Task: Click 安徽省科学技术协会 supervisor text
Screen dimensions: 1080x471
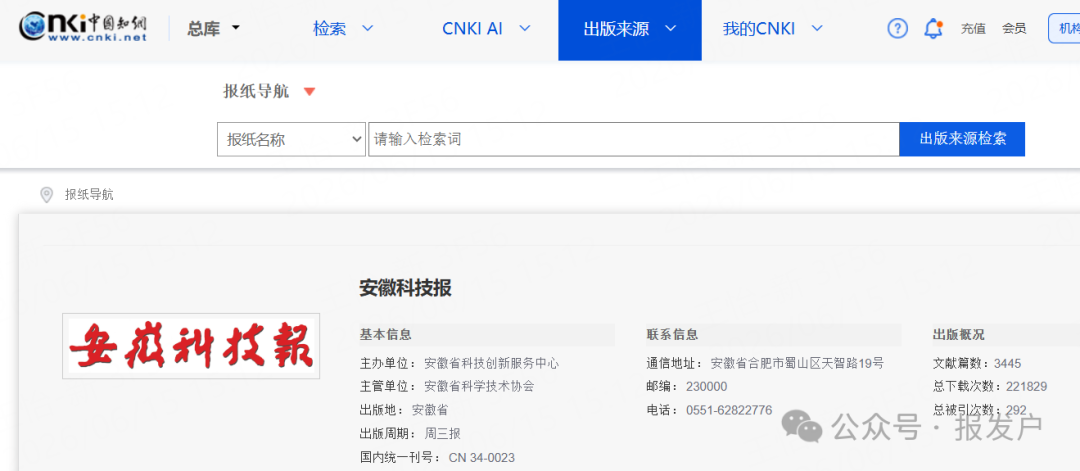Action: click(479, 386)
